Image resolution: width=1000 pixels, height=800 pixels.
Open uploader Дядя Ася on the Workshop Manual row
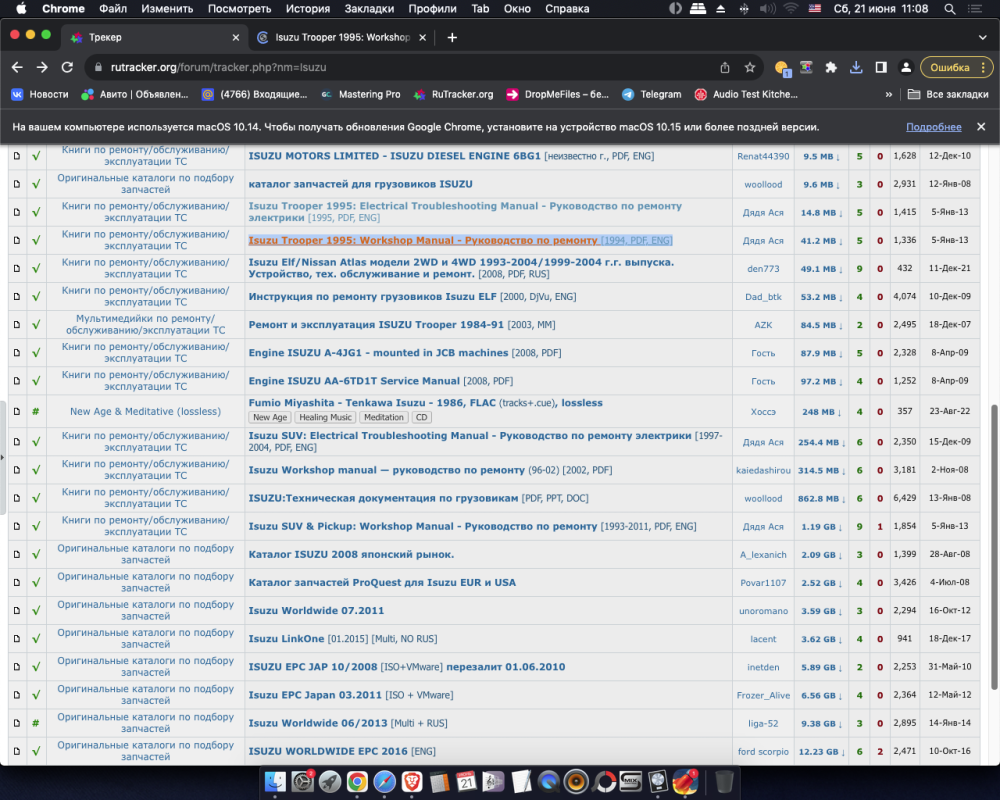(763, 241)
